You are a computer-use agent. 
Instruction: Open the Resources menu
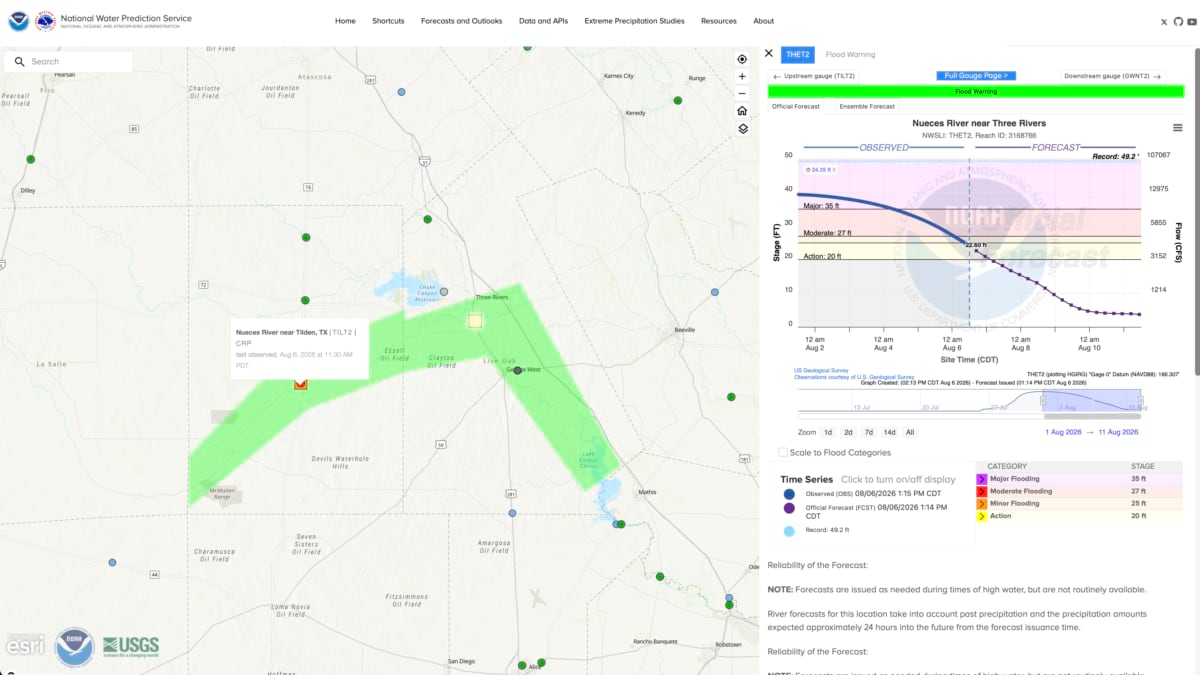tap(719, 21)
